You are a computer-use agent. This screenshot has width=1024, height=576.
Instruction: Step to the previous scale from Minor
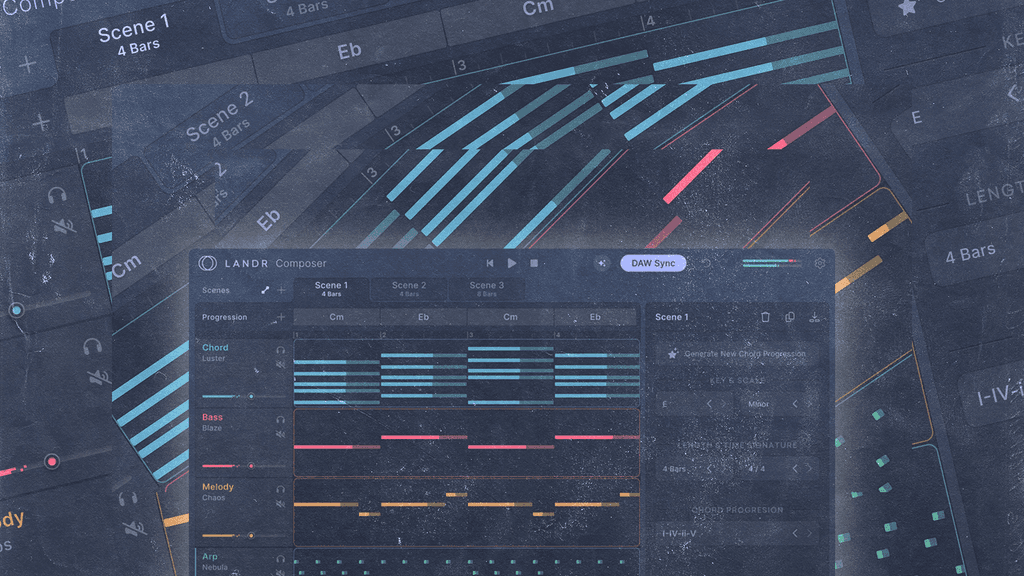point(795,404)
